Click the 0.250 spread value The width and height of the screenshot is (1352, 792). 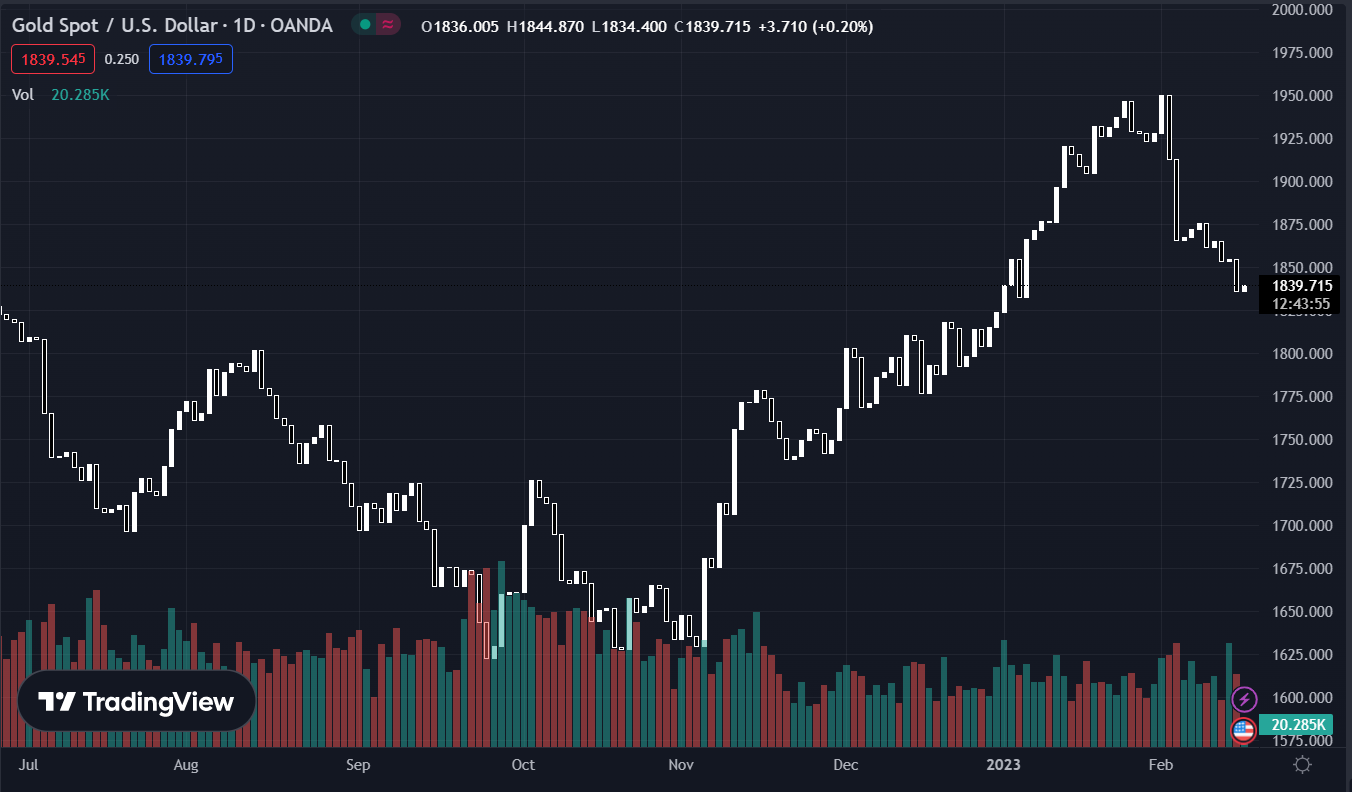(x=121, y=59)
